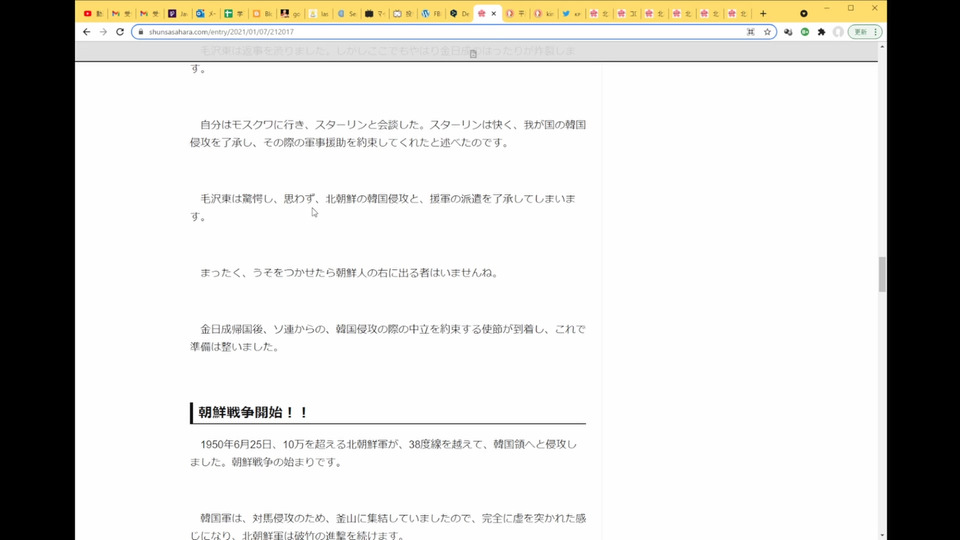
Task: Click the page scrollbar thumb
Action: tap(882, 274)
